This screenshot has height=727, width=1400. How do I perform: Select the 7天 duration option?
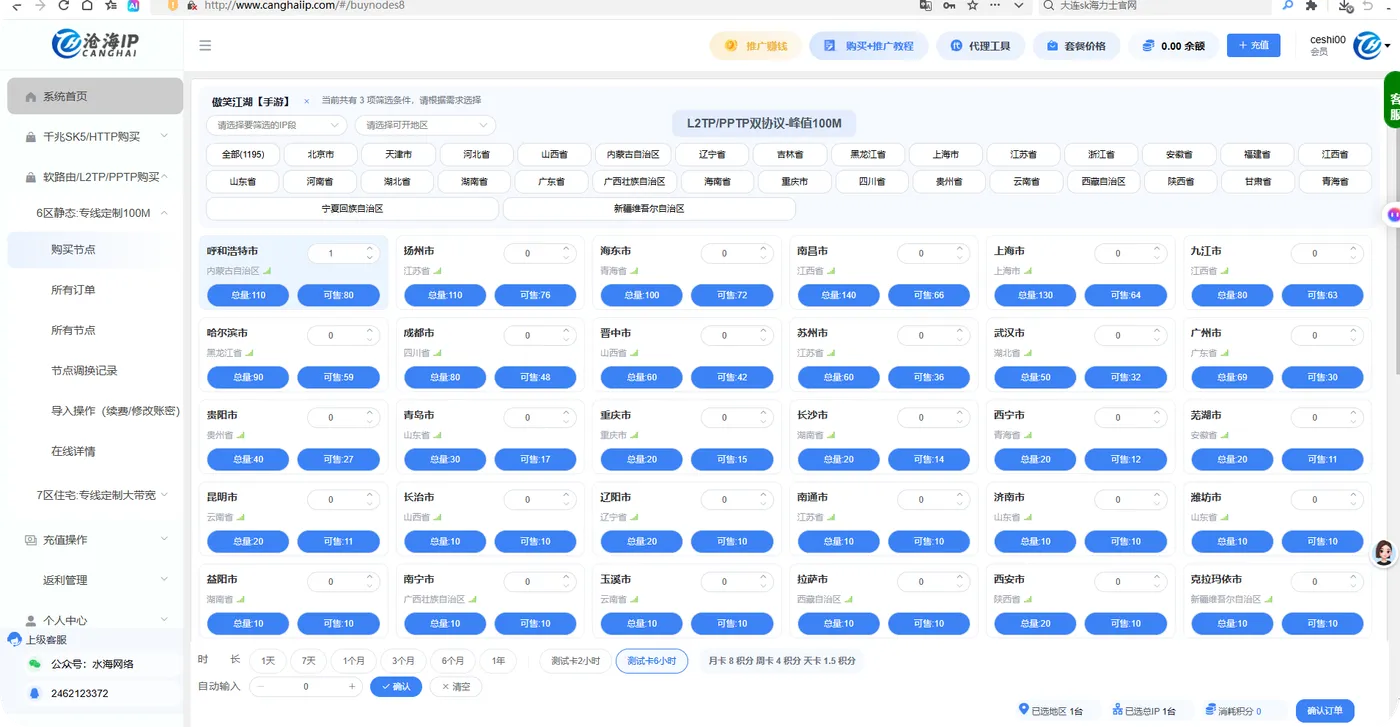(x=309, y=661)
